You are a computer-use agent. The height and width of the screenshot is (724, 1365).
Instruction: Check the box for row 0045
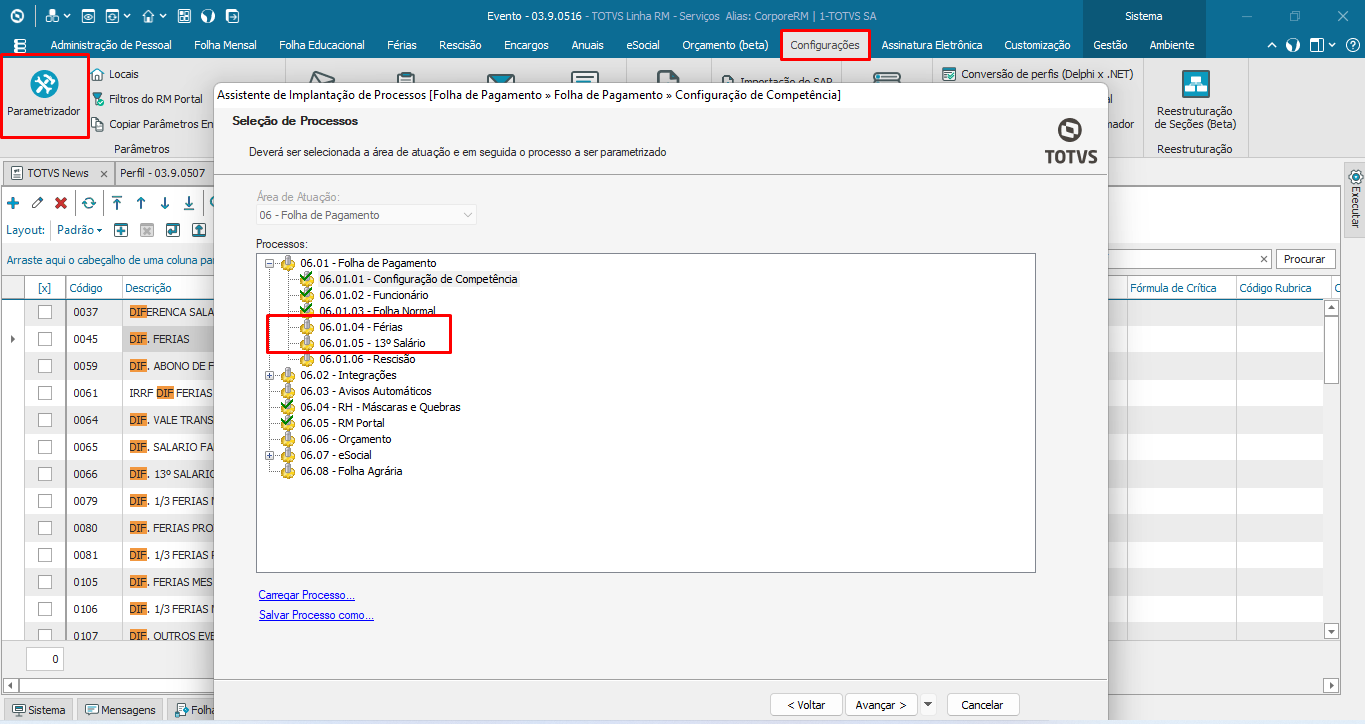coord(45,339)
